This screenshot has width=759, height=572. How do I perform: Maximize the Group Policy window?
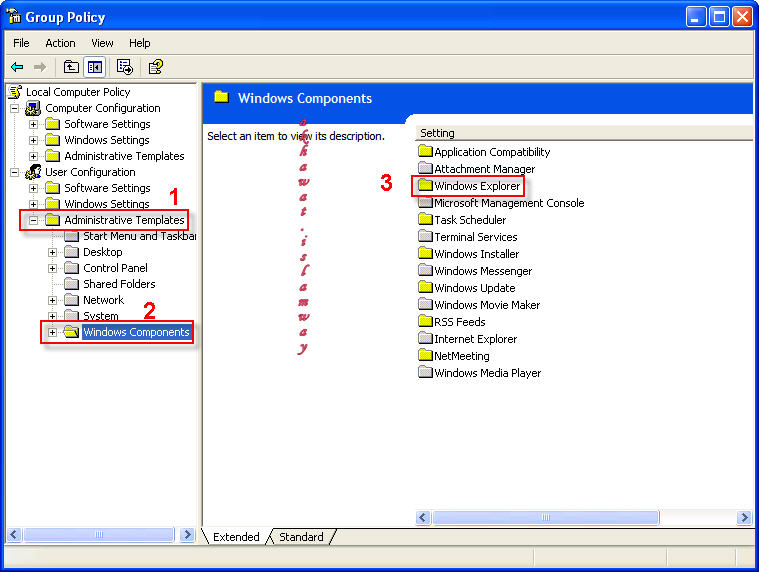pos(719,17)
